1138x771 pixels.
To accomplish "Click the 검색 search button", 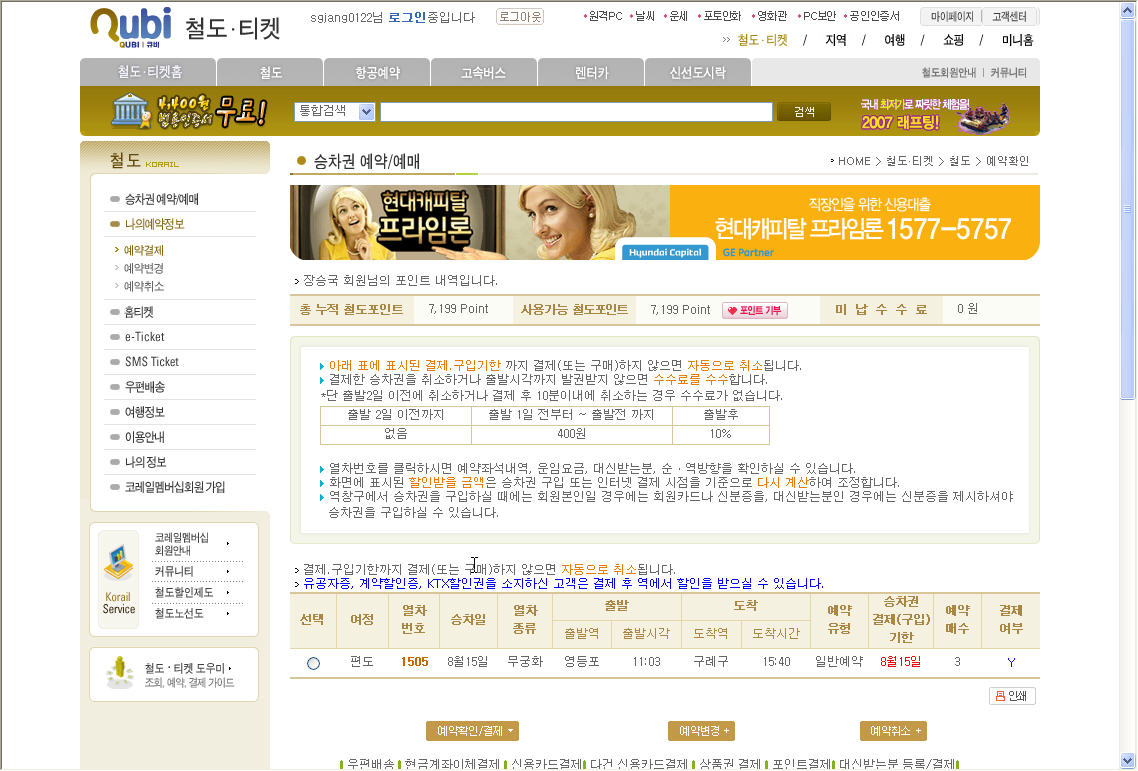I will click(803, 111).
